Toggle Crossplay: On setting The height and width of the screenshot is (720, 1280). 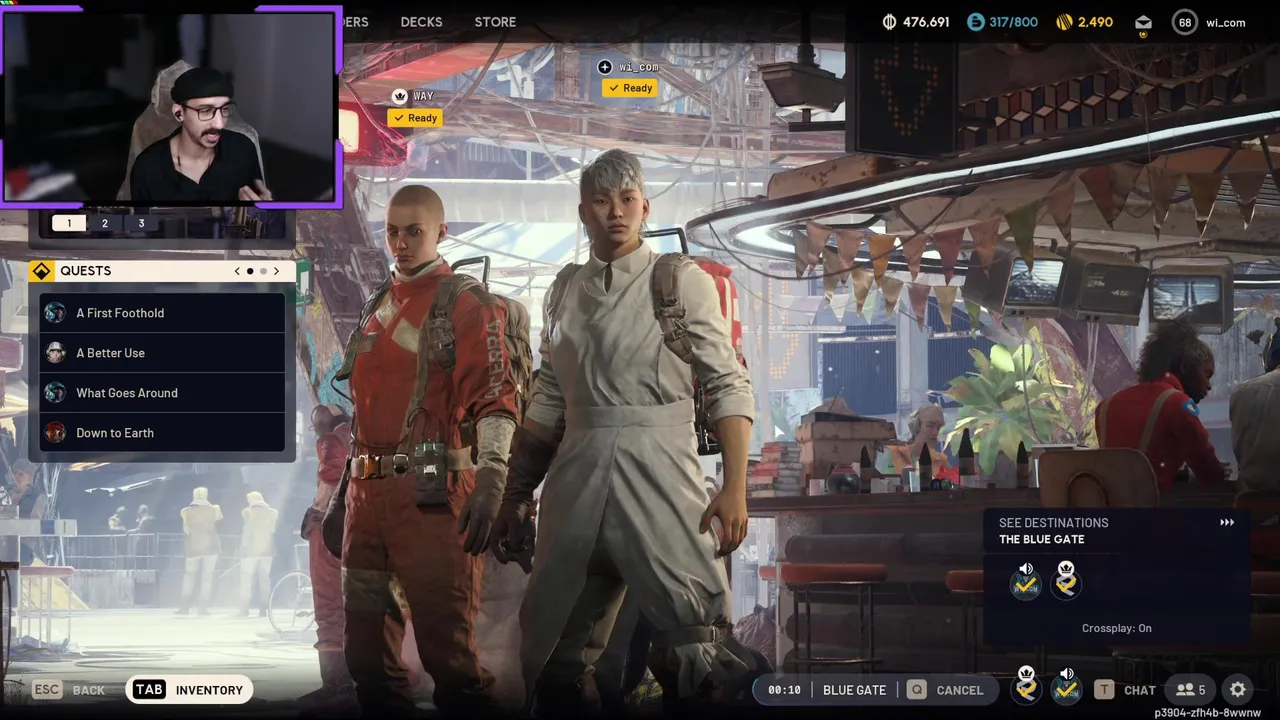pyautogui.click(x=1117, y=628)
